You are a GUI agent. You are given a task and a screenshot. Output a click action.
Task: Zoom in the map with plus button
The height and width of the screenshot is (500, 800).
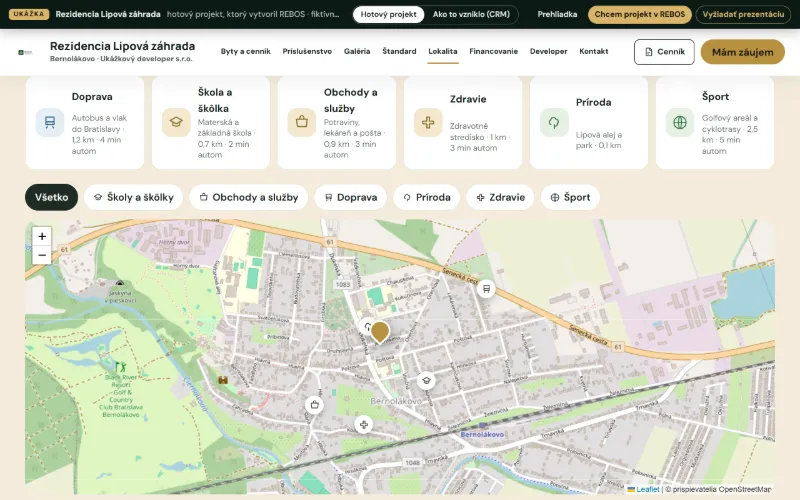coord(42,236)
